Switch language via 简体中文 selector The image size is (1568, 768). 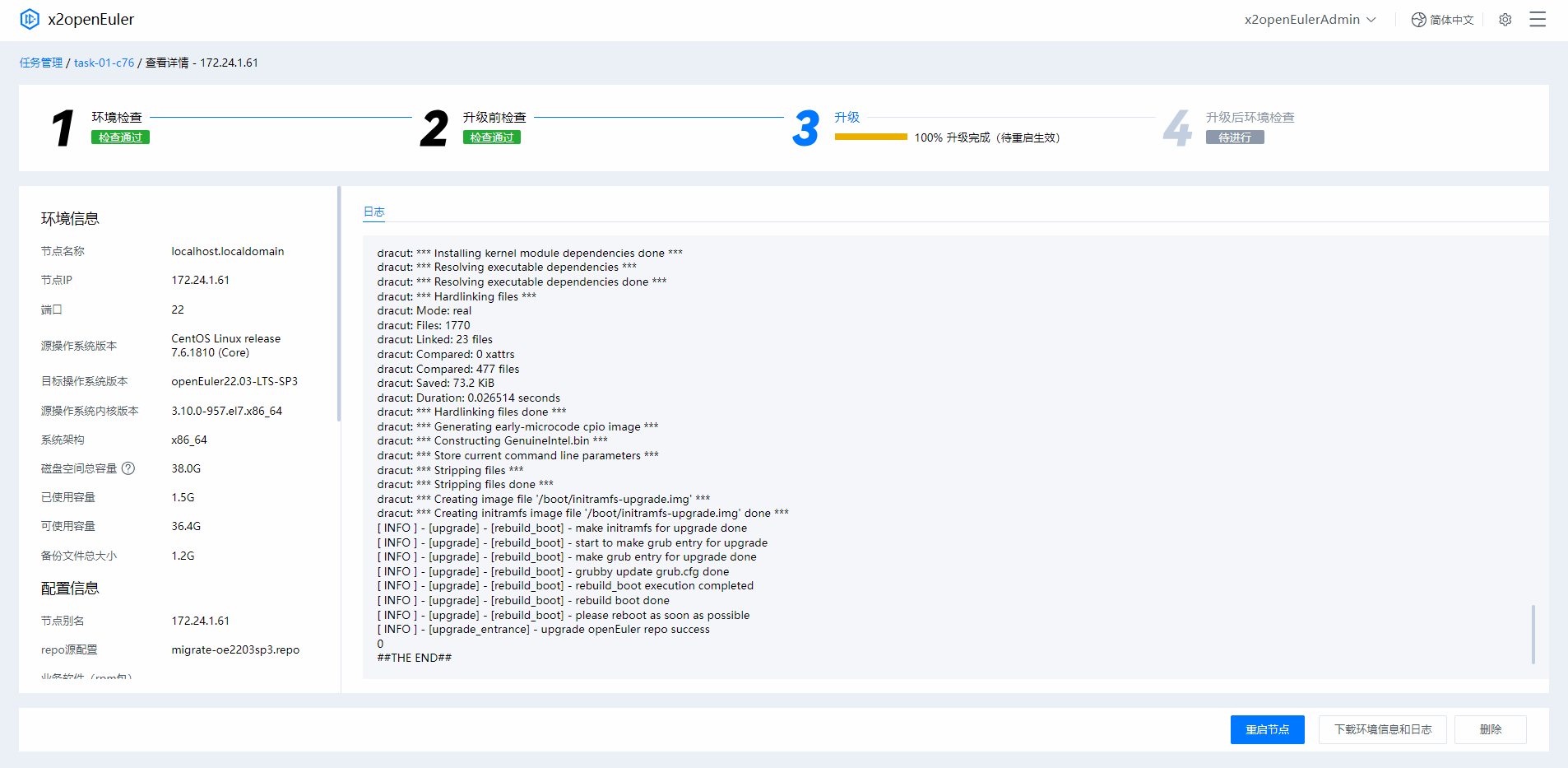tap(1451, 20)
